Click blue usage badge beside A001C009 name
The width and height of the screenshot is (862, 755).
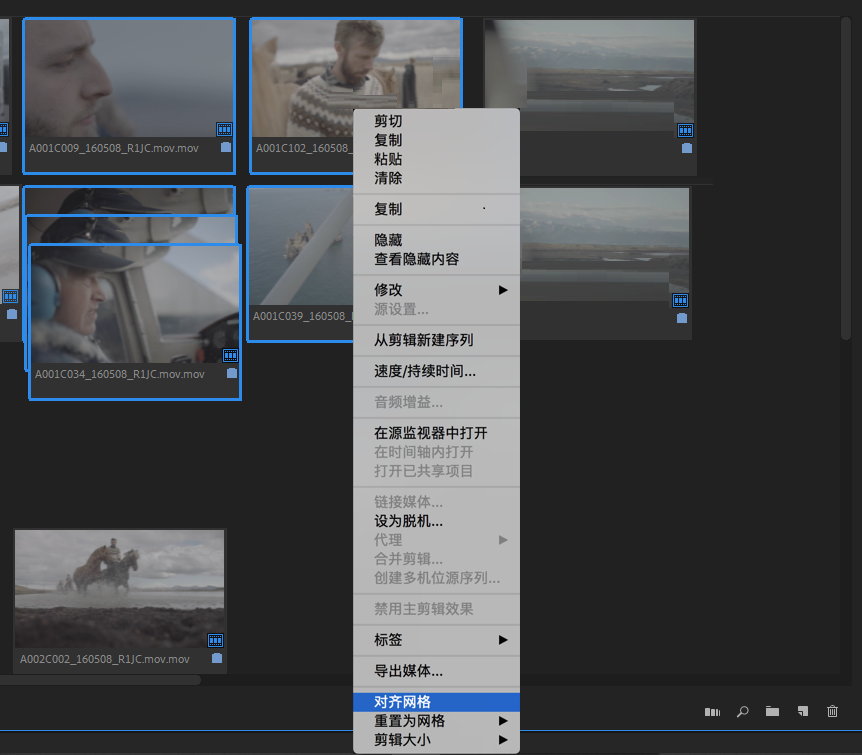(x=225, y=147)
